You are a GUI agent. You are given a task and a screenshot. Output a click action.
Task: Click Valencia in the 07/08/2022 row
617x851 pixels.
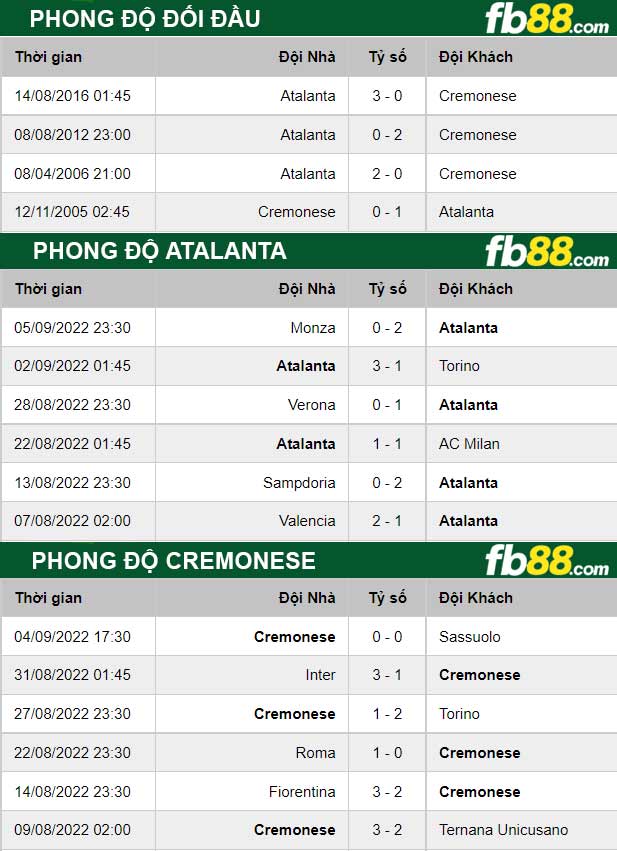pos(307,520)
